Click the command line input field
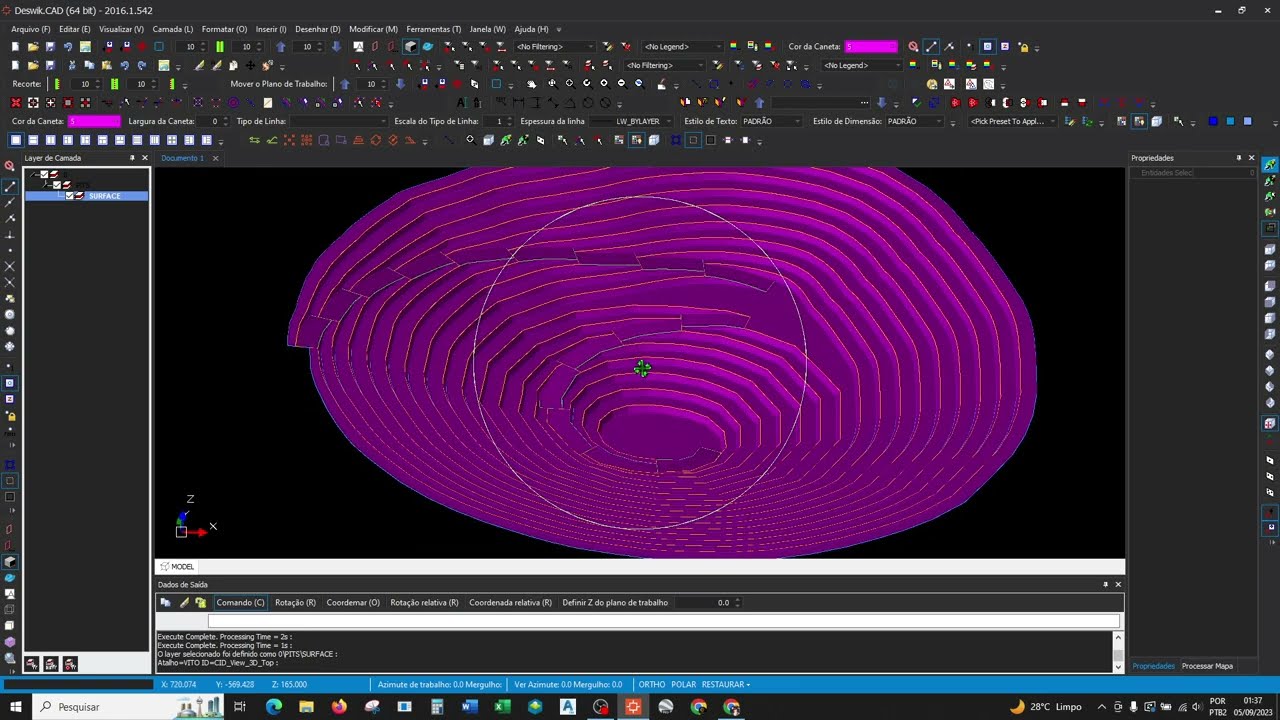Viewport: 1280px width, 720px height. coord(663,621)
